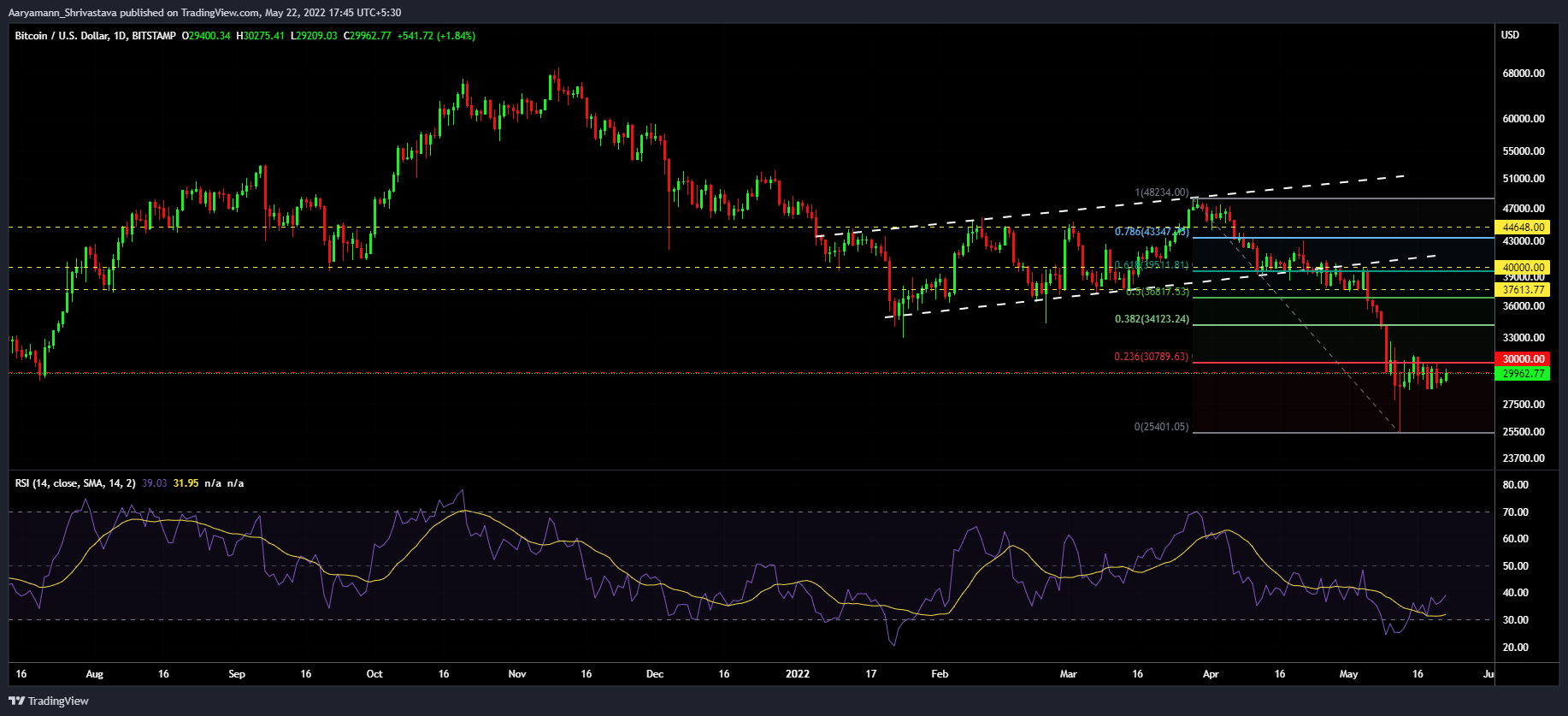
Task: Select the red 30000.00 price label
Action: click(1523, 359)
